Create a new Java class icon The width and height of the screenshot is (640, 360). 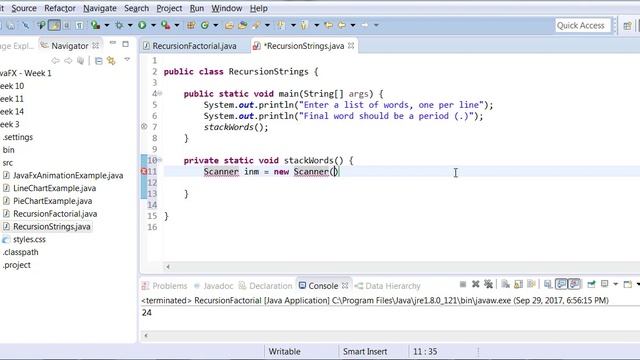(x=204, y=25)
